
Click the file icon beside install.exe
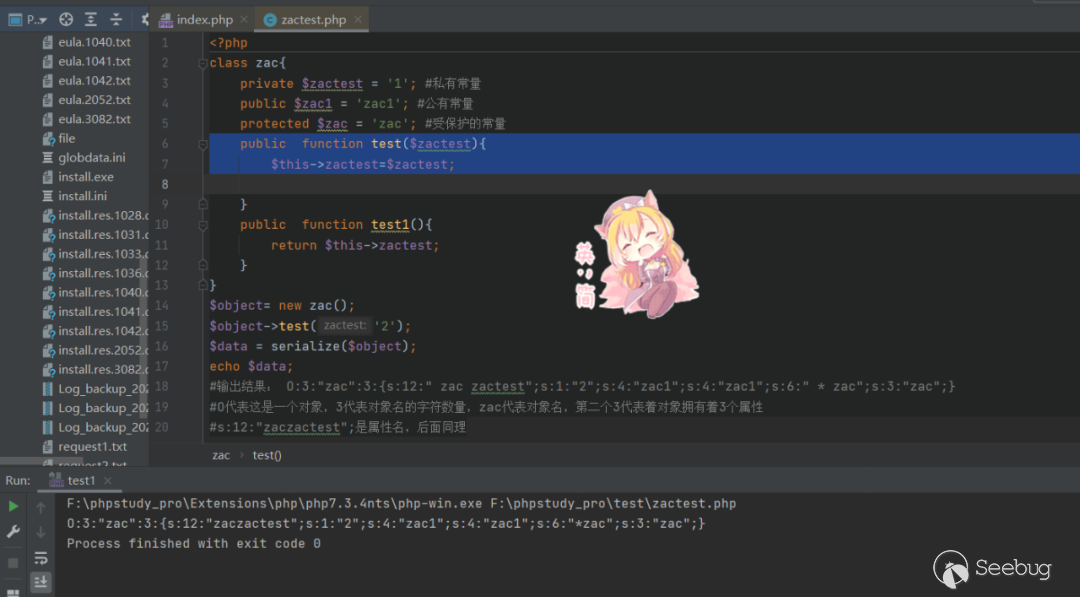point(48,177)
